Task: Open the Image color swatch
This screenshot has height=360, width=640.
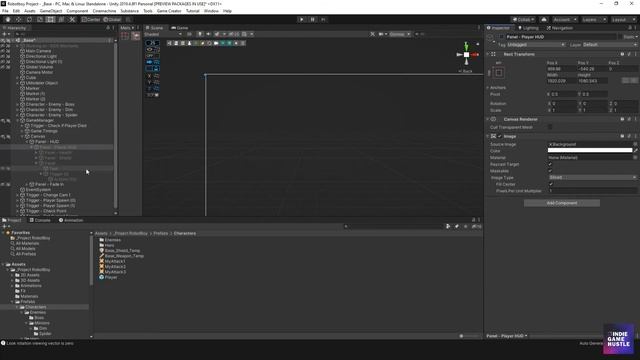Action: click(x=589, y=151)
